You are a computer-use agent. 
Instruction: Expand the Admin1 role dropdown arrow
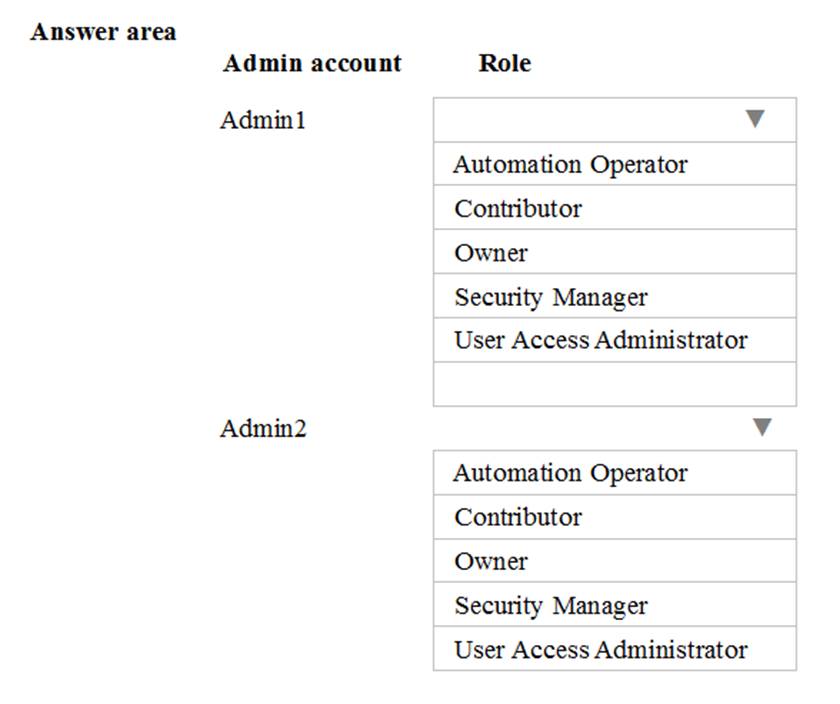coord(755,120)
